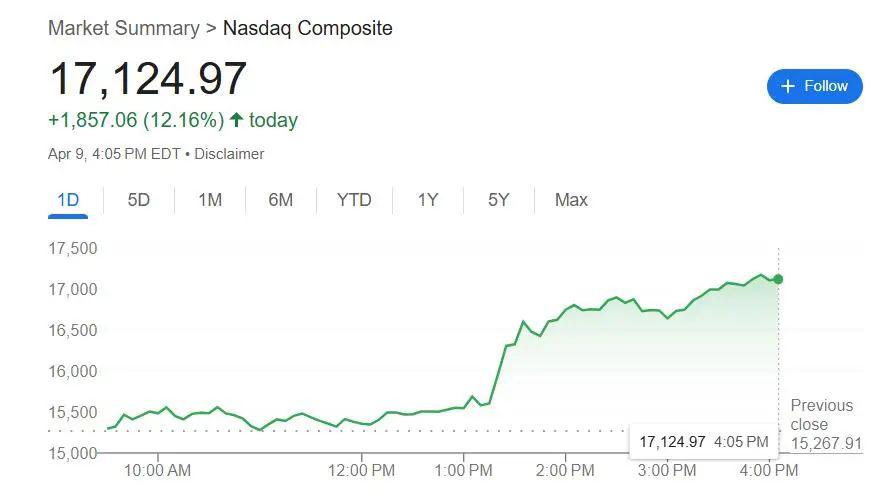Switch to the 1M tab

210,200
